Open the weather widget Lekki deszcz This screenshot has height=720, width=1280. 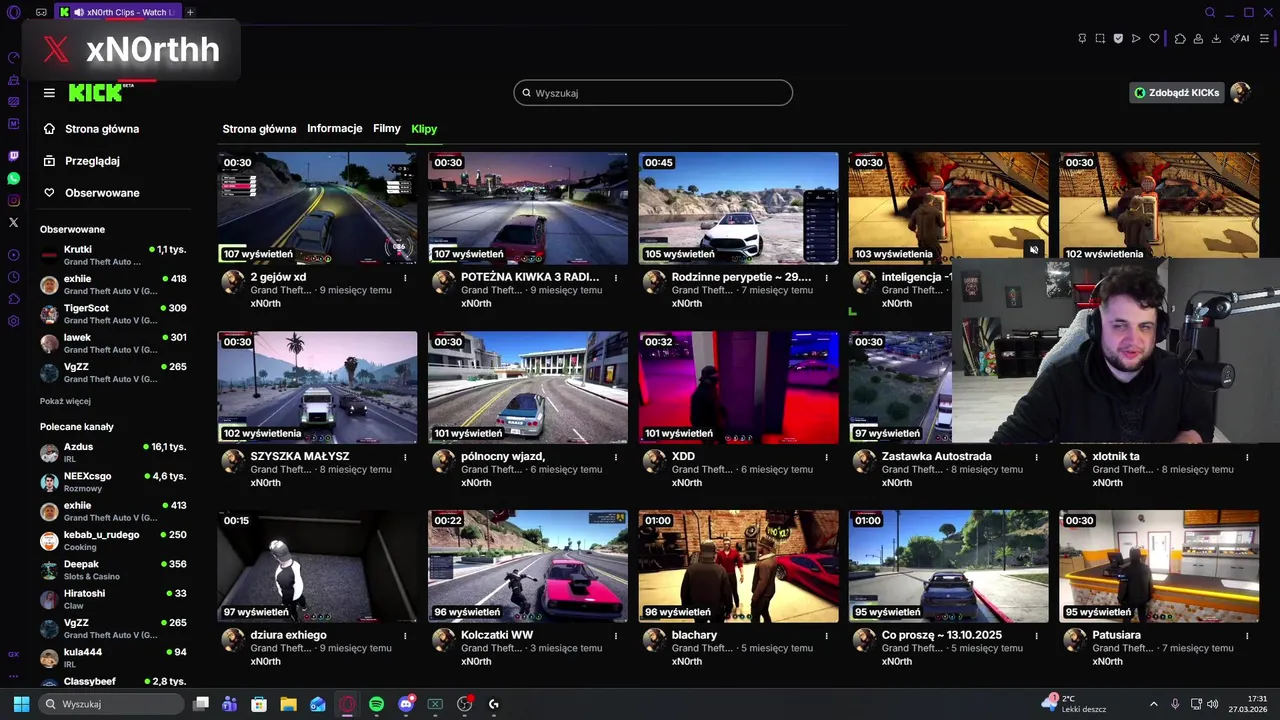(1072, 704)
